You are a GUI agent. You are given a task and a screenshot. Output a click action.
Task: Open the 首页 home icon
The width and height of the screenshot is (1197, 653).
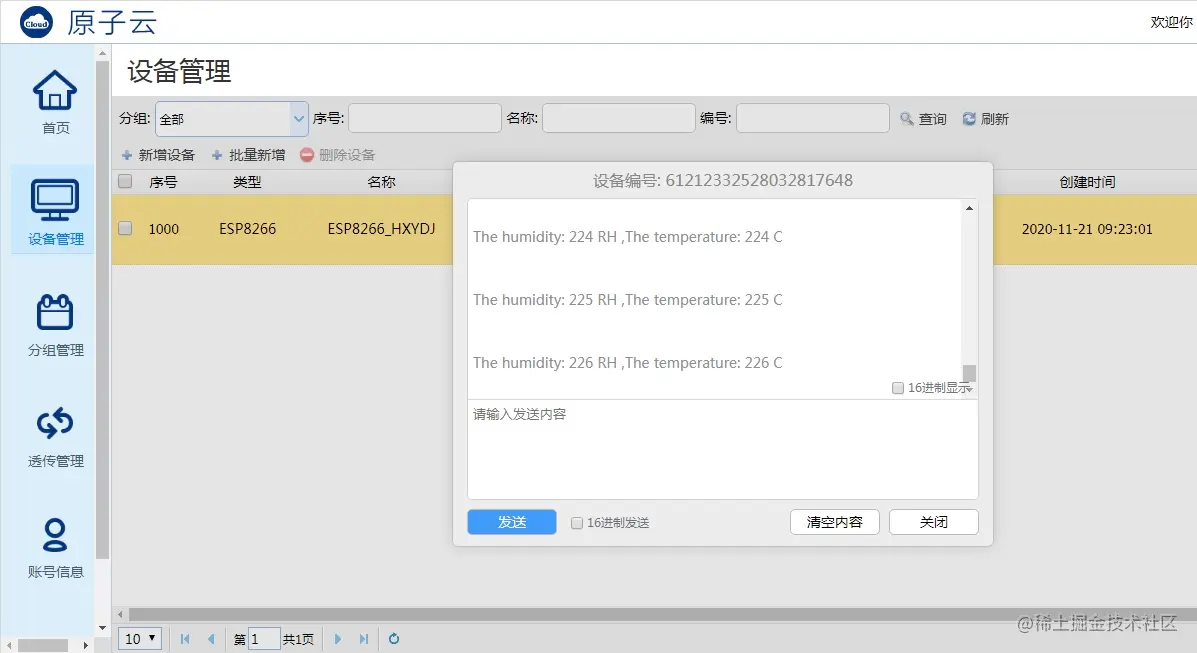click(x=55, y=90)
